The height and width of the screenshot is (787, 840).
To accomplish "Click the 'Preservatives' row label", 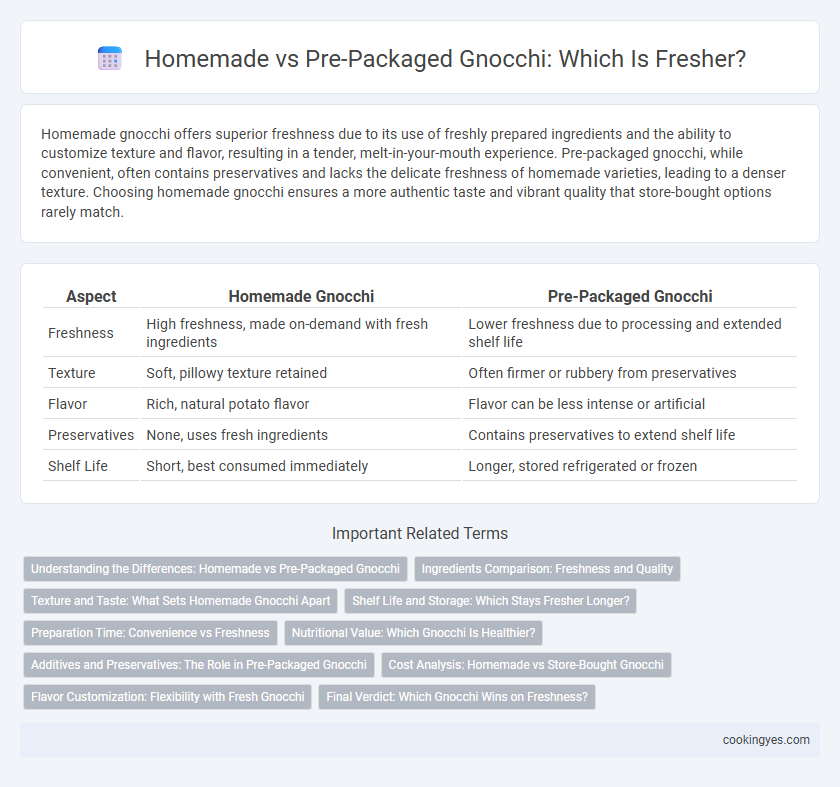I will point(91,435).
